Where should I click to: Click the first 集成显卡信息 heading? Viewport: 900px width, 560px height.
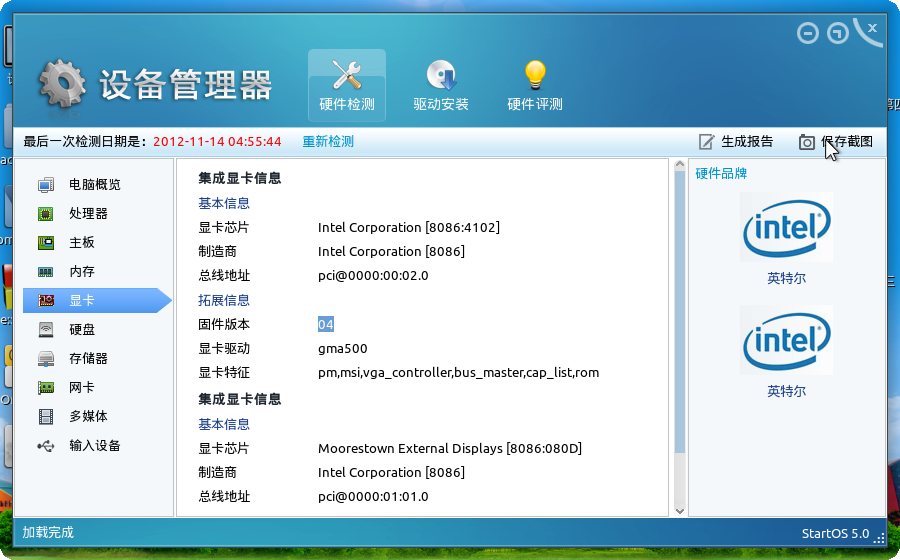(x=240, y=178)
